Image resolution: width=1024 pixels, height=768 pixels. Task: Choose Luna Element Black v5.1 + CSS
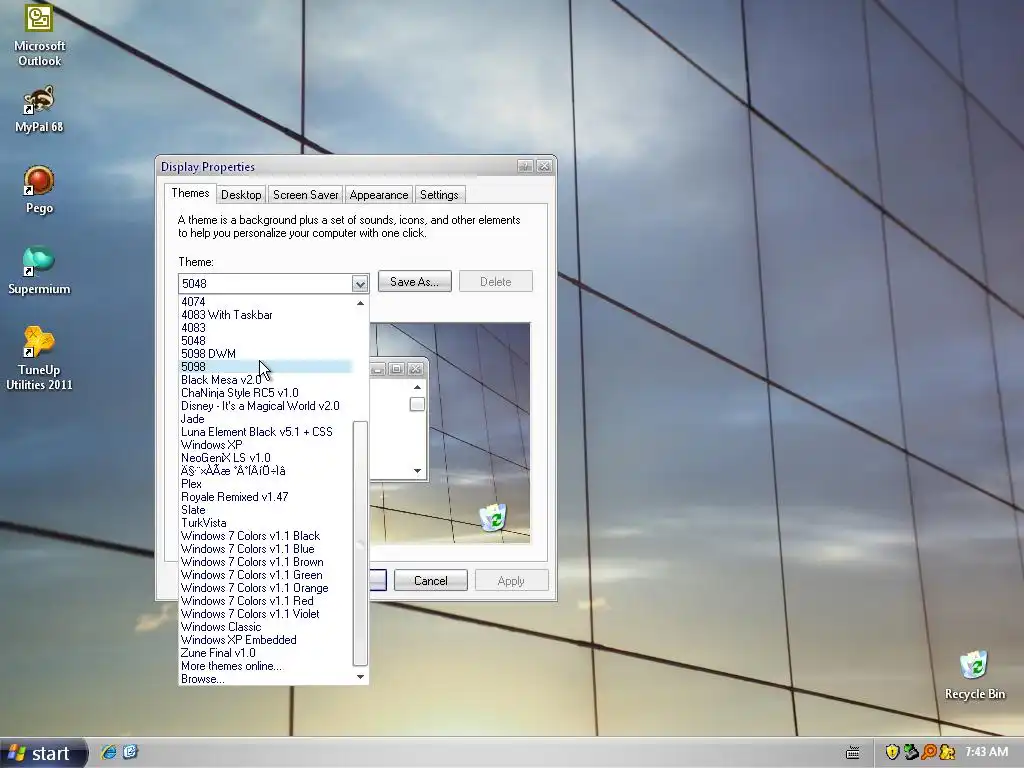[266, 432]
